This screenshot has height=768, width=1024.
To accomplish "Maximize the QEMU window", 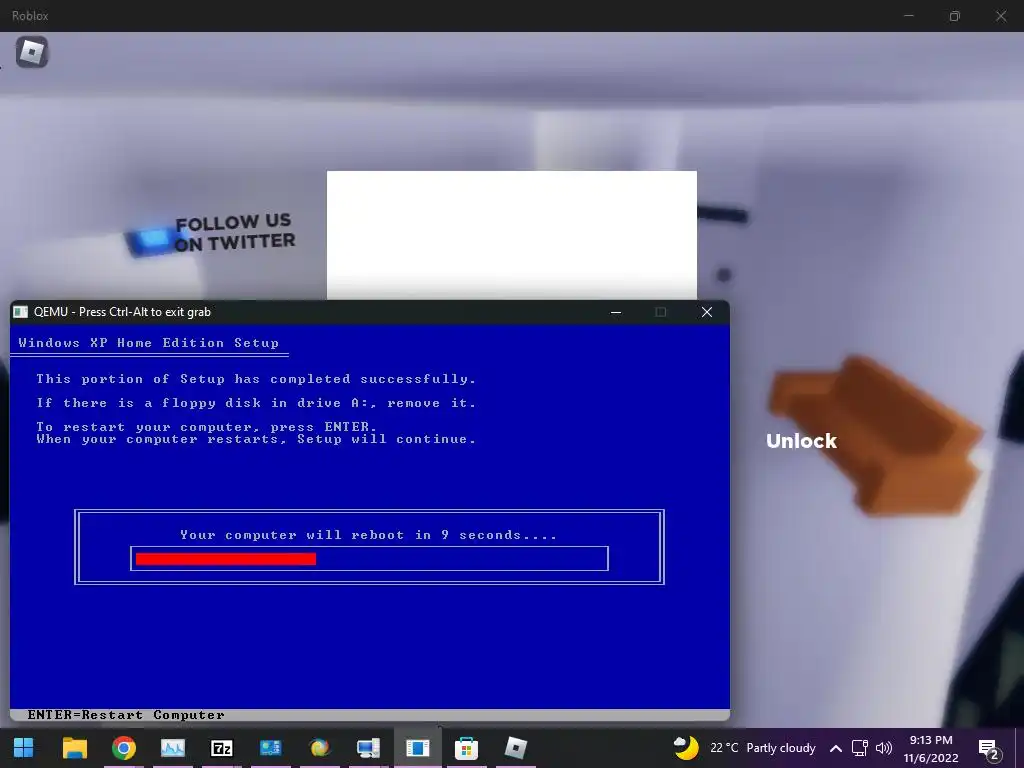I will click(x=661, y=312).
